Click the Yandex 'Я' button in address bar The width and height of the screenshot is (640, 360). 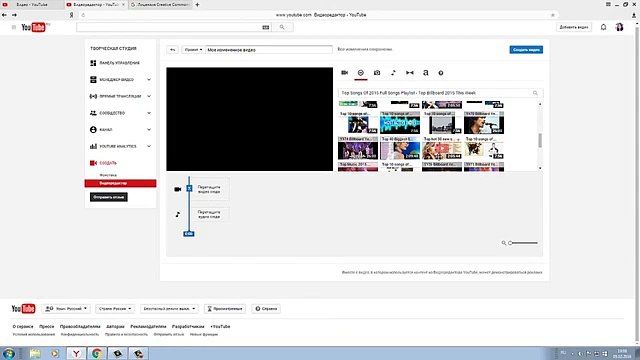71,15
